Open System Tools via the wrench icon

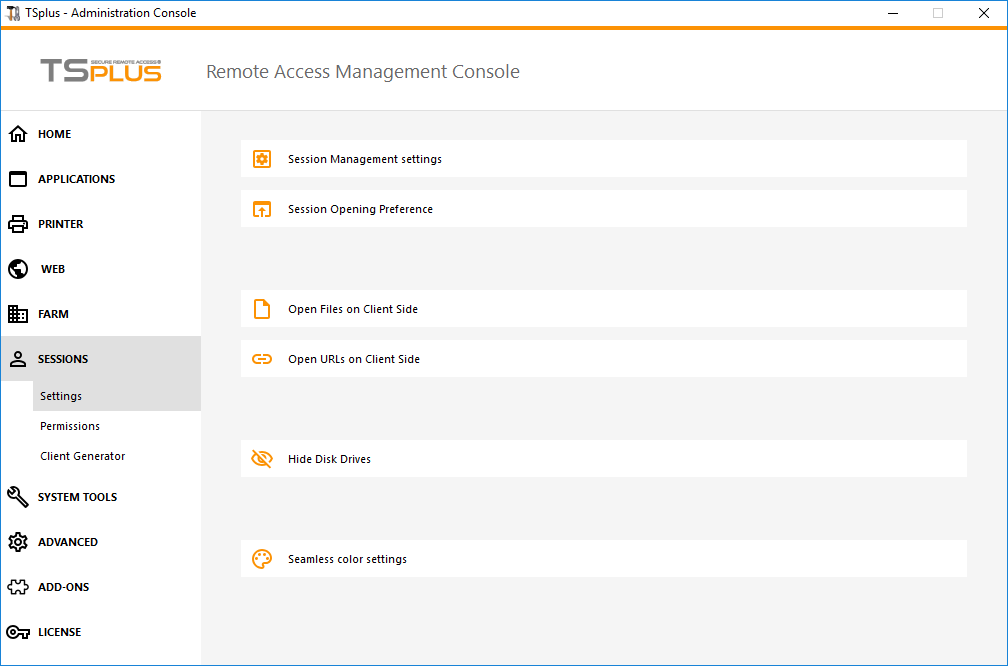point(17,496)
